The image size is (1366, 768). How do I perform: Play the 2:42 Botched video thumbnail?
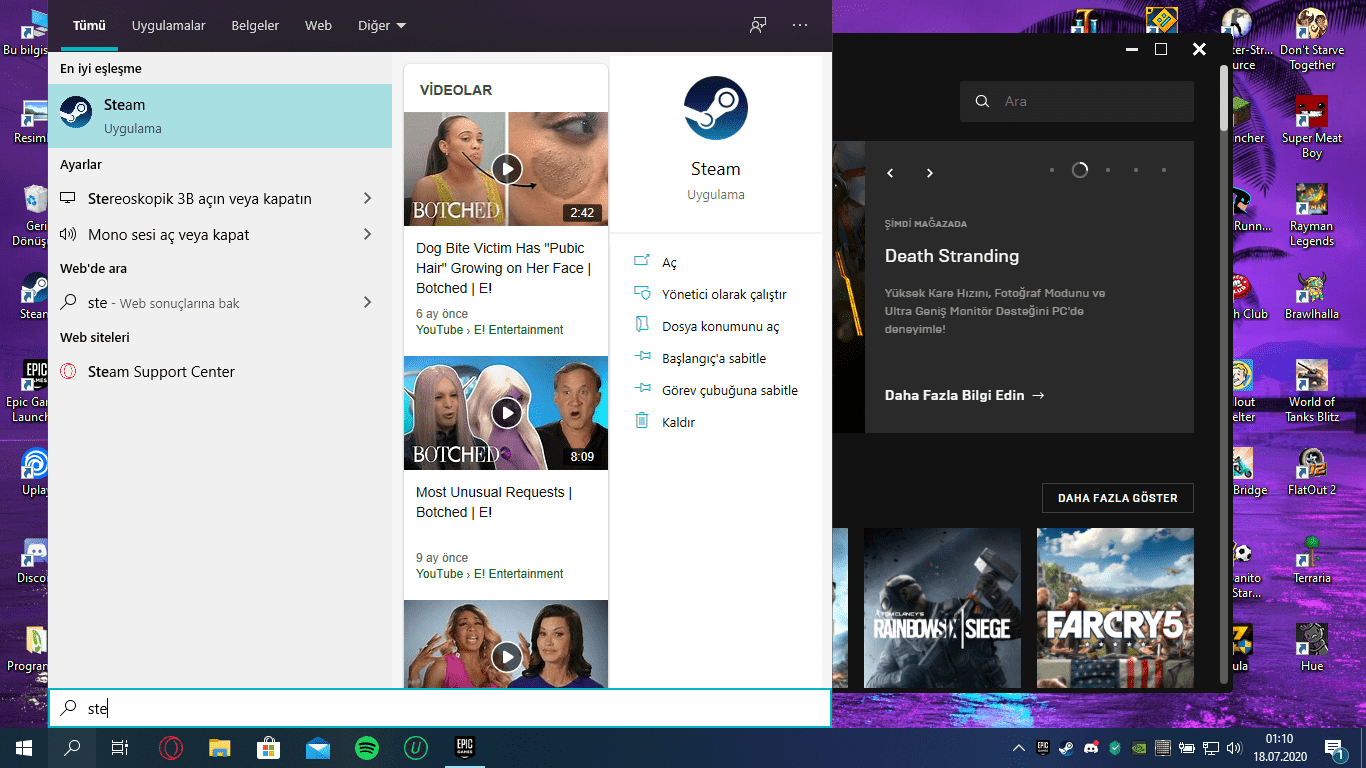click(x=506, y=169)
